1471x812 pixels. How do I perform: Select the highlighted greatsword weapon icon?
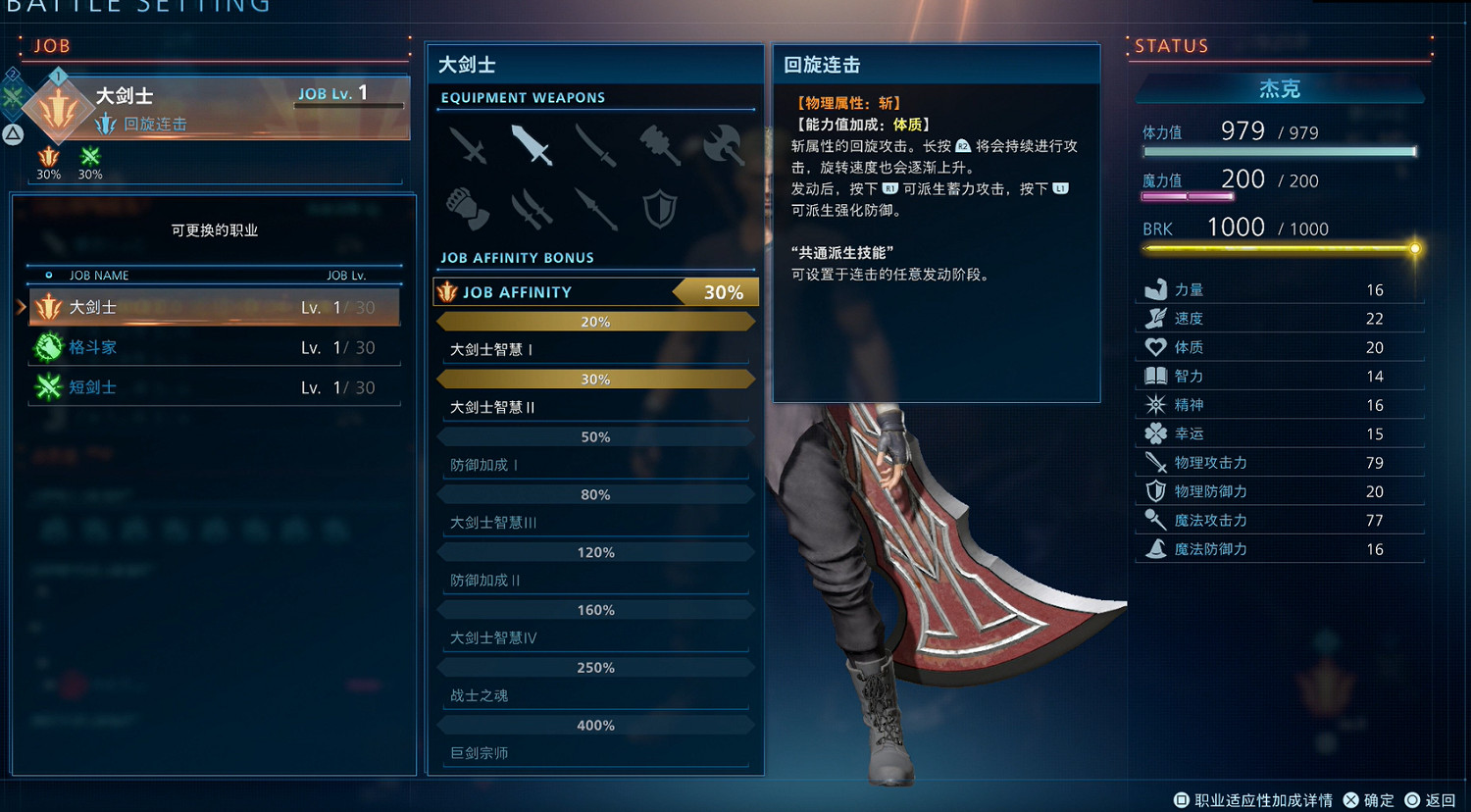coord(532,145)
